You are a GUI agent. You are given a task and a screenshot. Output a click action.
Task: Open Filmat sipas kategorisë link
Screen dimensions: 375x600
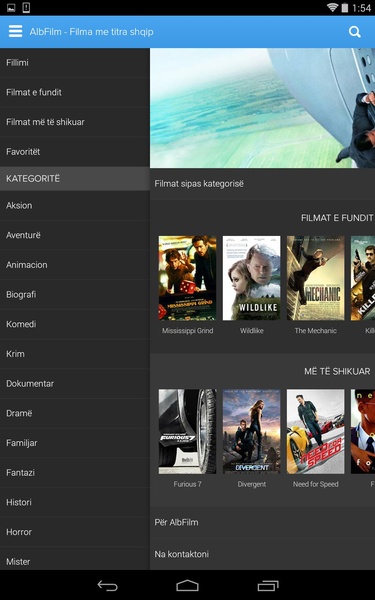click(x=262, y=184)
